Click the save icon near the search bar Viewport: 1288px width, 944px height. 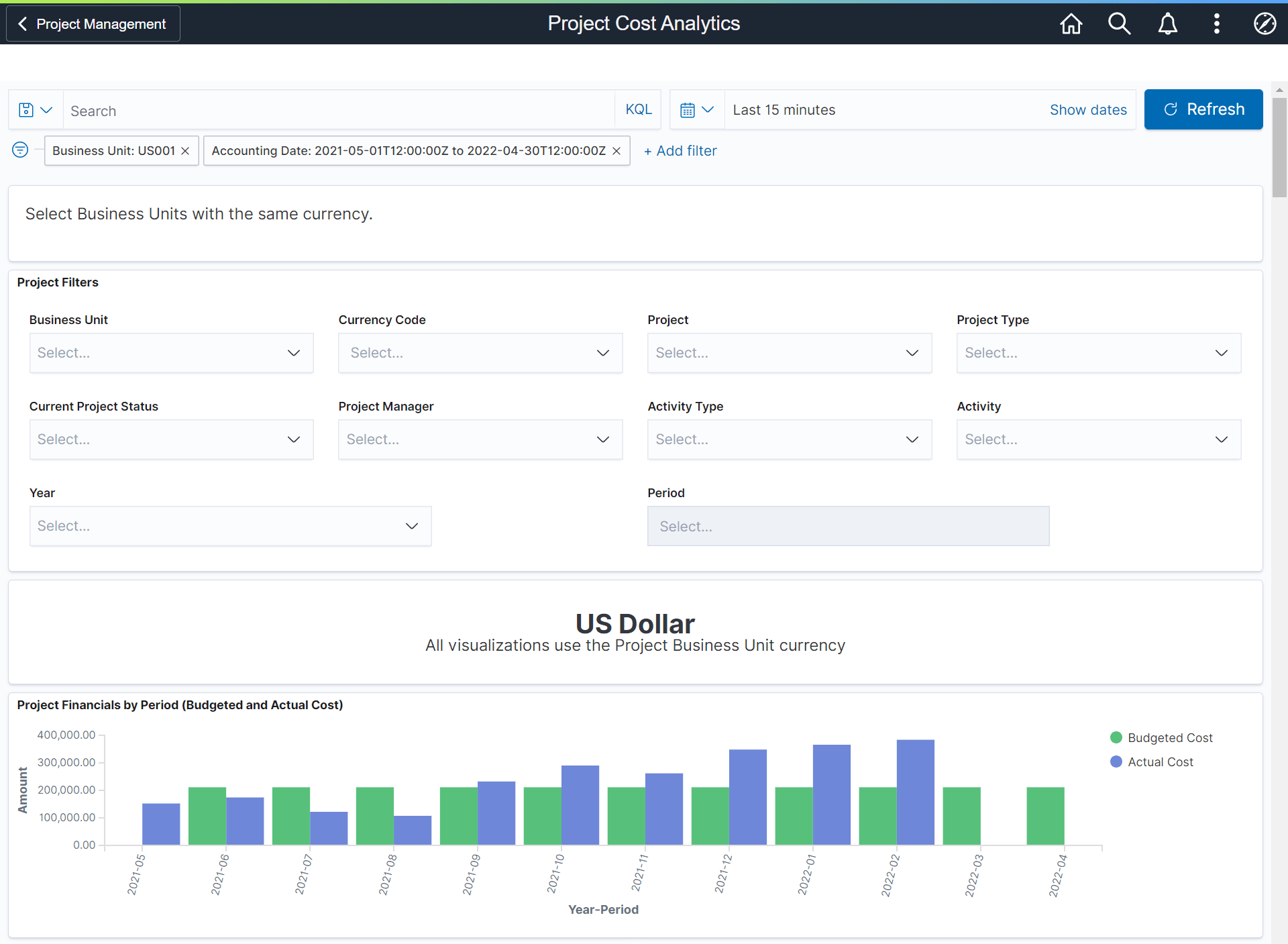[x=25, y=109]
